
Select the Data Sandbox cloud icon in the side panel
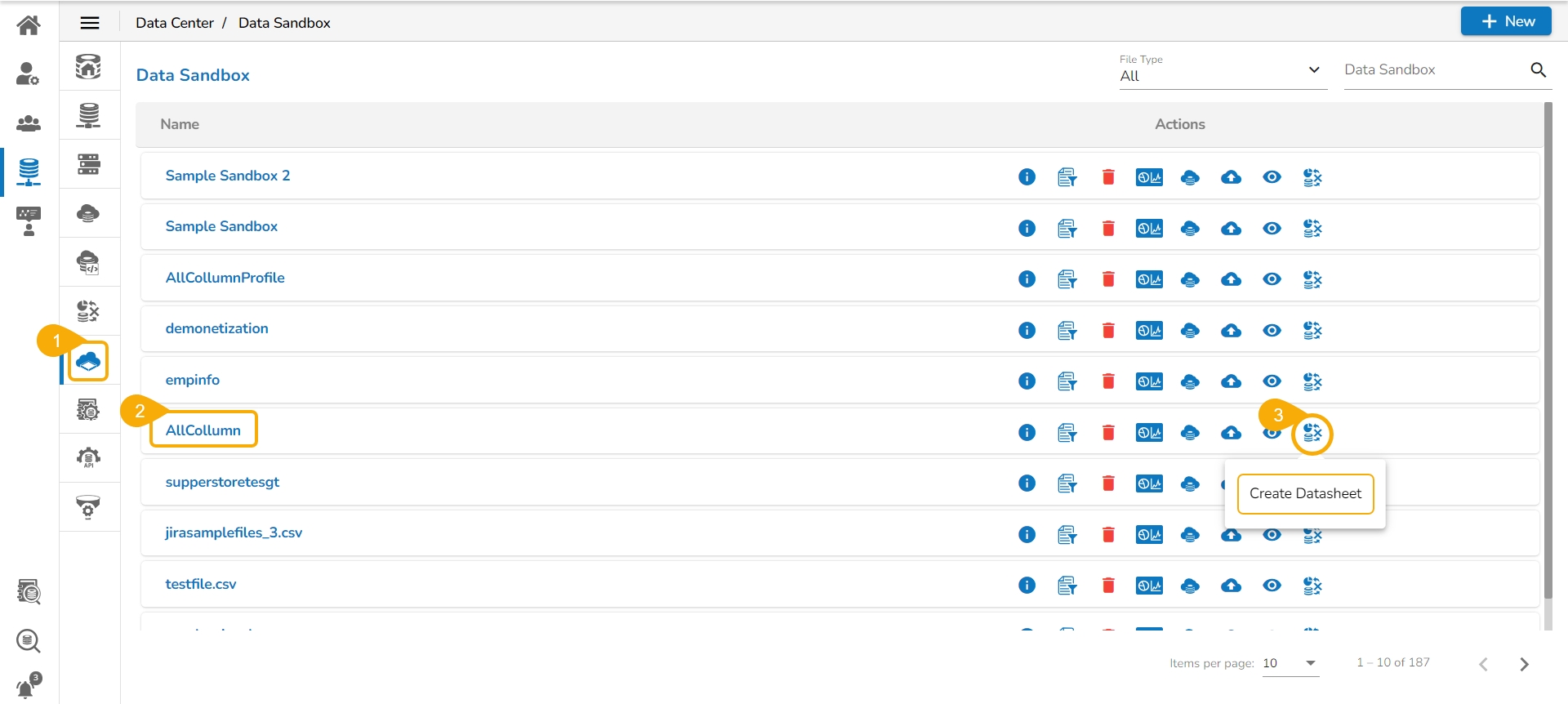click(x=88, y=361)
